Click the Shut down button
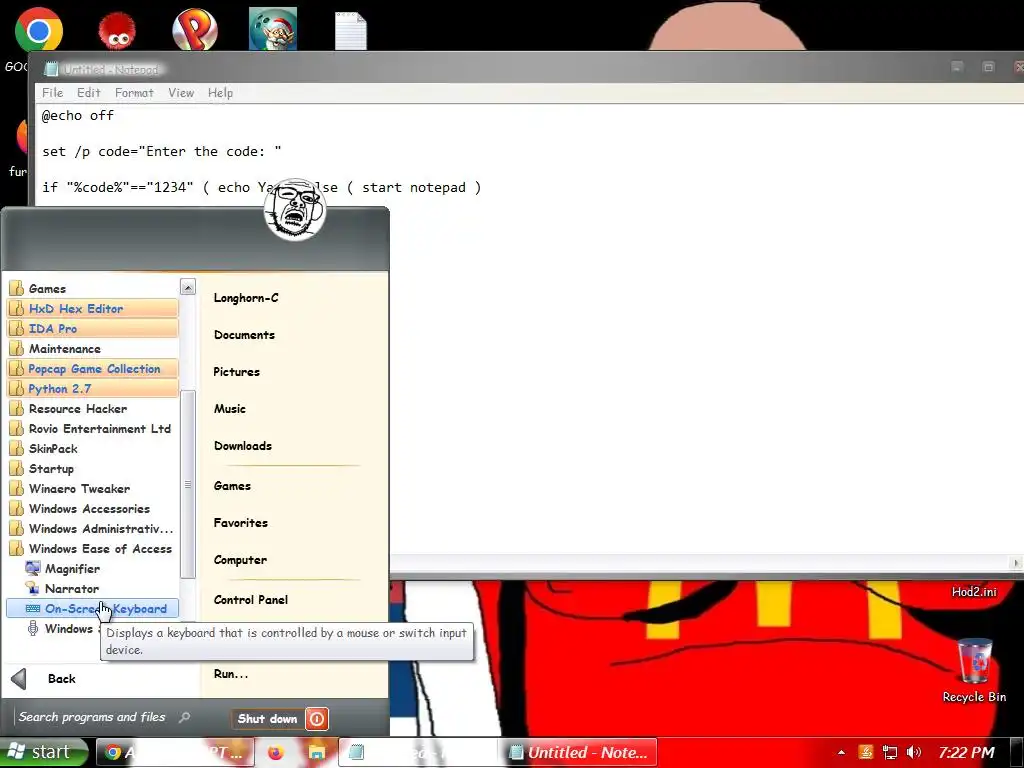The width and height of the screenshot is (1024, 768). pyautogui.click(x=268, y=719)
